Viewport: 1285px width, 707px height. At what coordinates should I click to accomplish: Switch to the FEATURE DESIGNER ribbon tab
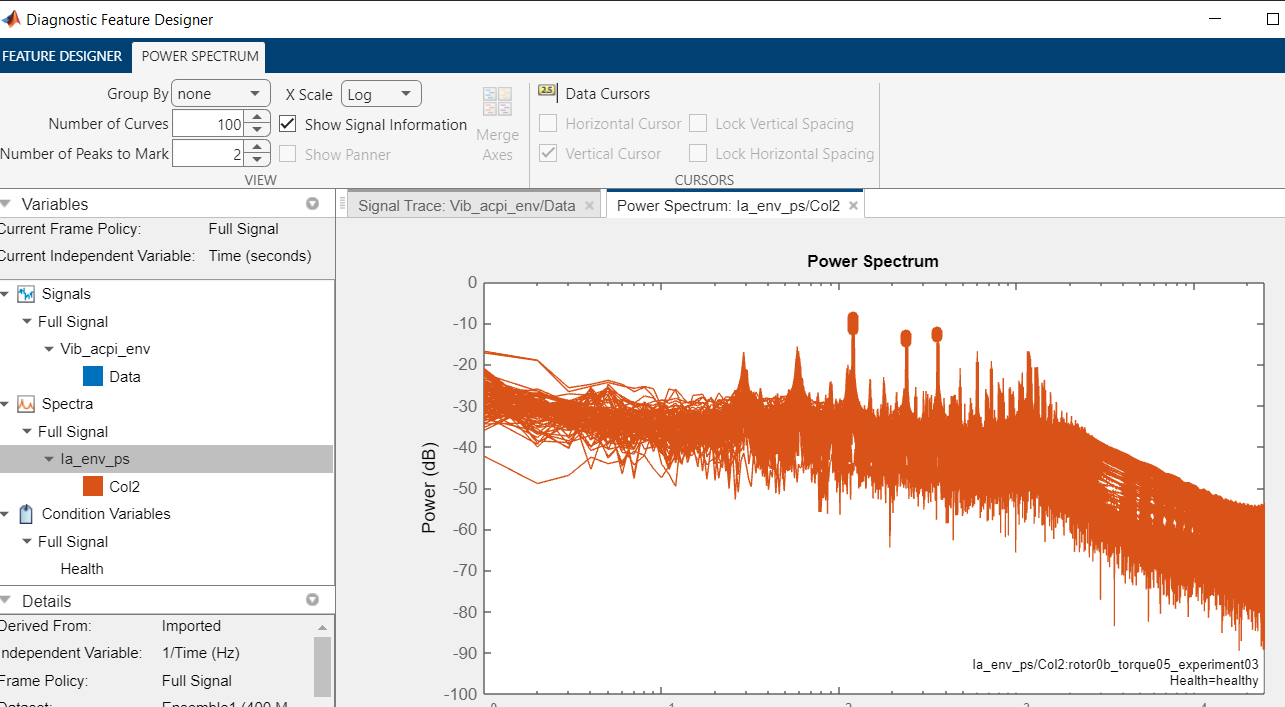point(62,56)
